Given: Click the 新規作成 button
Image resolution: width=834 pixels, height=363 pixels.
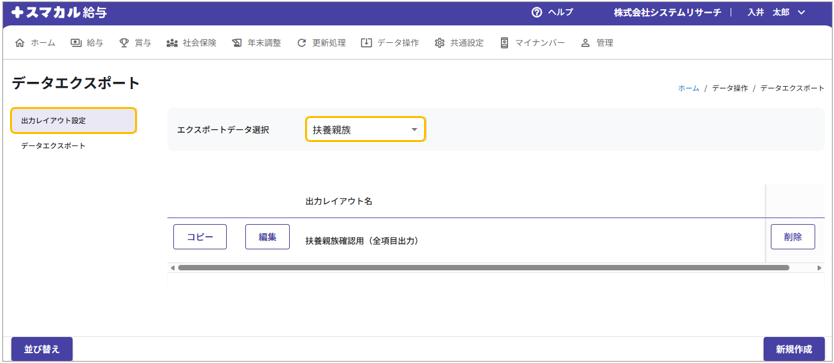Looking at the screenshot, I should tap(794, 349).
